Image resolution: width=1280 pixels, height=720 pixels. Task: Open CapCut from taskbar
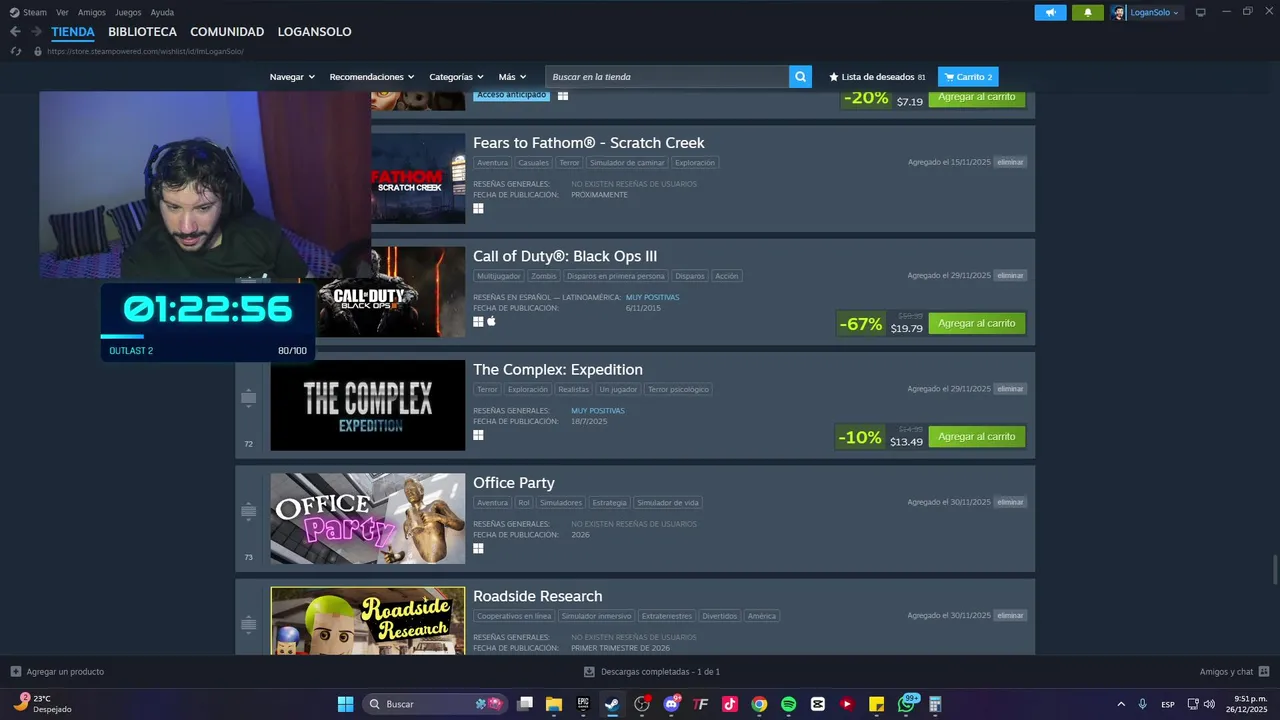[818, 704]
